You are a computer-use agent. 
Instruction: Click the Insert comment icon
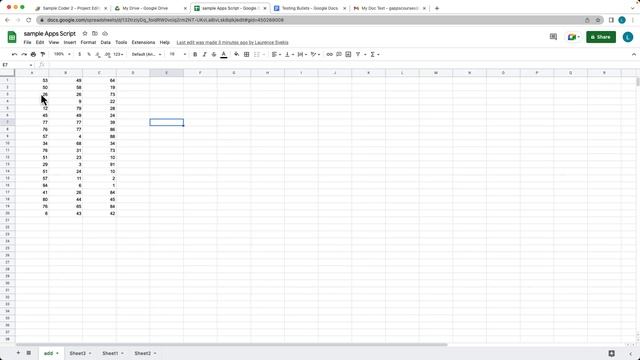pos(339,54)
